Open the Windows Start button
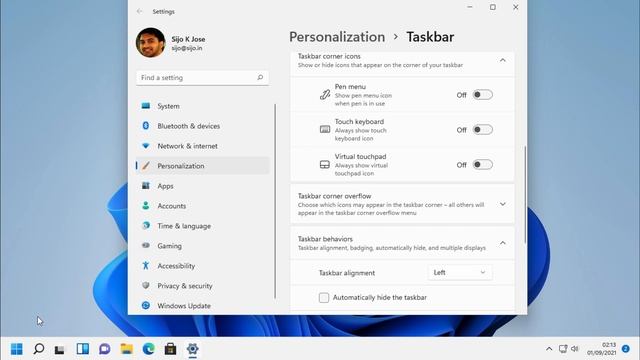Image resolution: width=640 pixels, height=360 pixels. coord(17,349)
